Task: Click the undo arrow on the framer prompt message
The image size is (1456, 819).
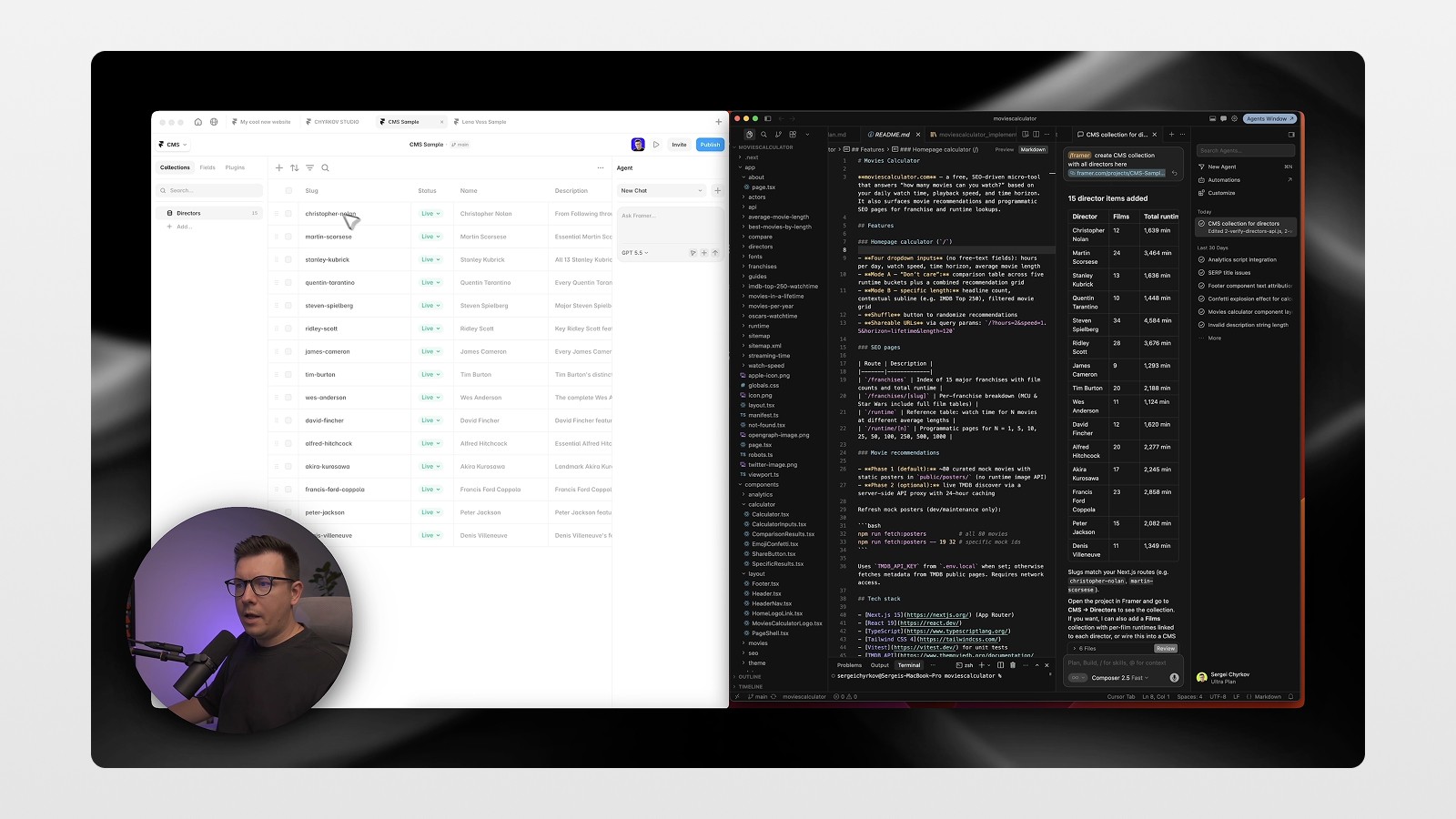Action: point(1175,173)
